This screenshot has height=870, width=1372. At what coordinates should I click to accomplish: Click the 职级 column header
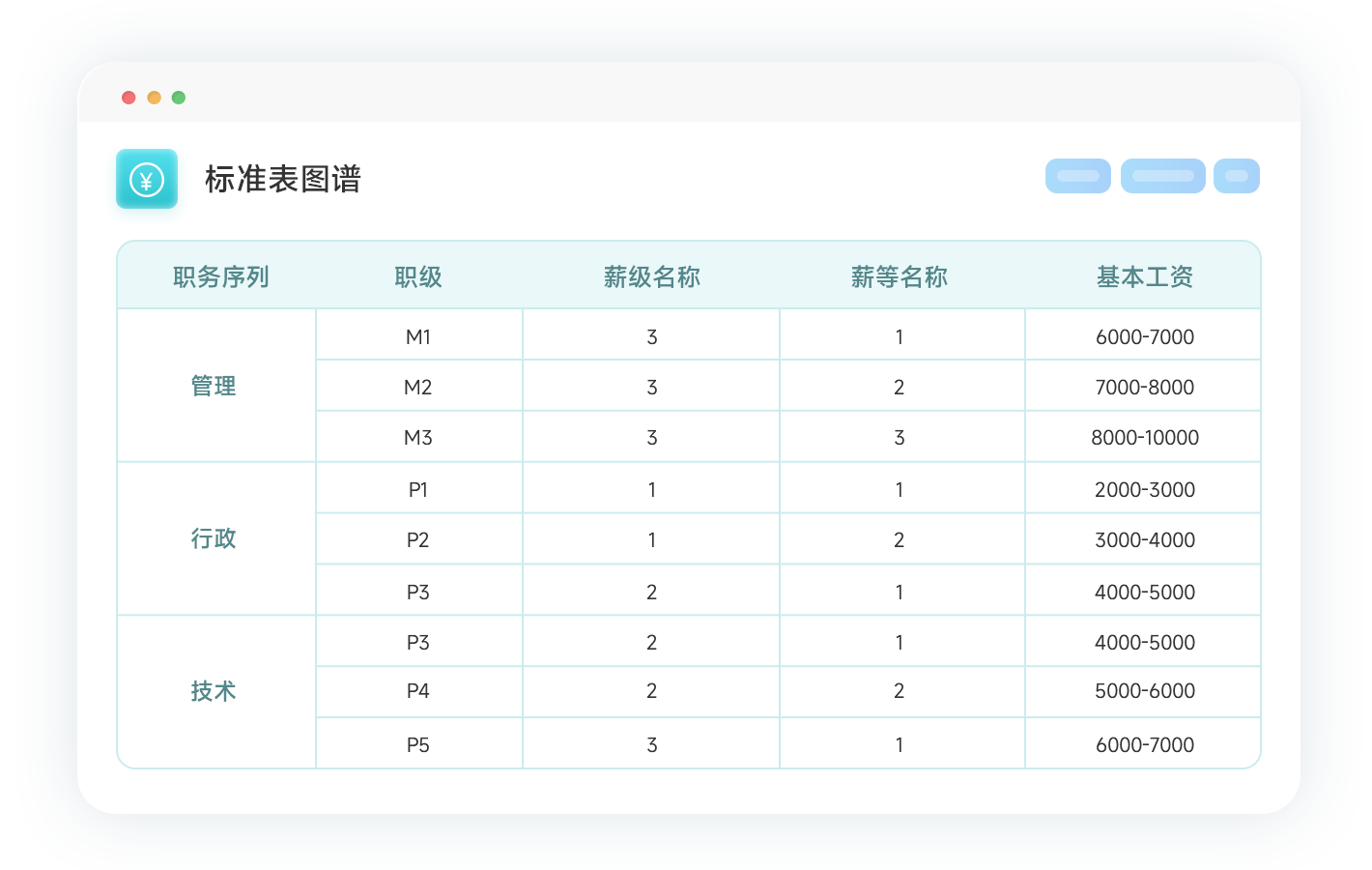(x=418, y=277)
